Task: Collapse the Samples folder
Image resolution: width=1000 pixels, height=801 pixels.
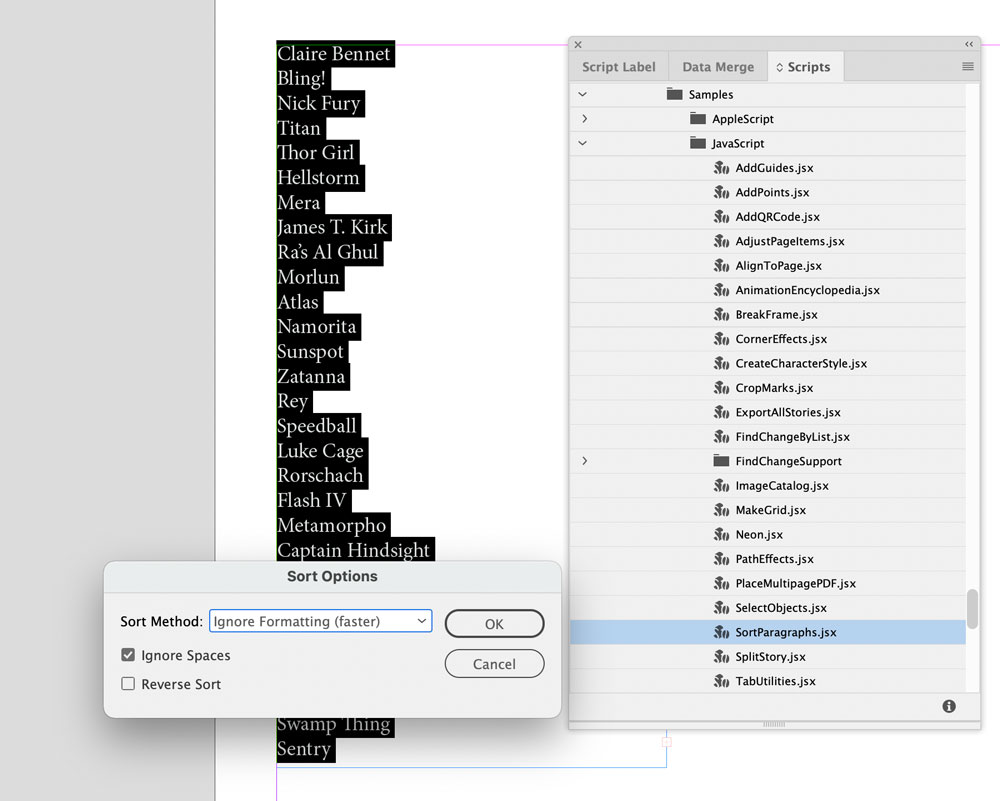Action: click(x=582, y=94)
